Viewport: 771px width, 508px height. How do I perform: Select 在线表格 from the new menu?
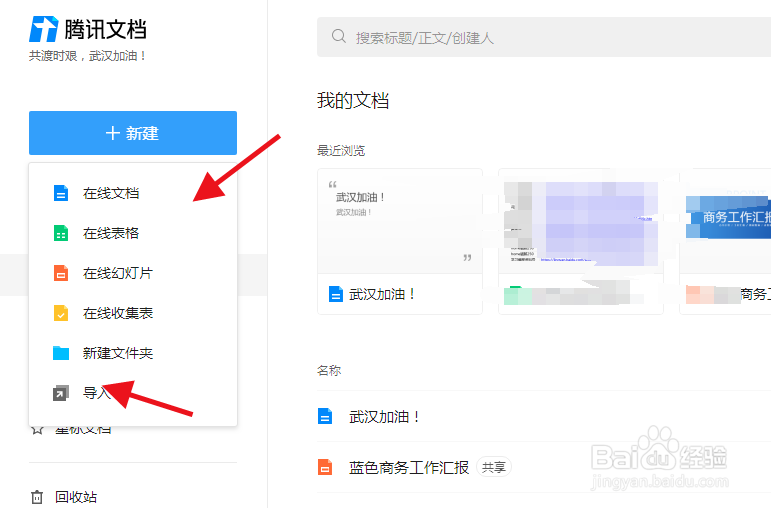point(111,233)
